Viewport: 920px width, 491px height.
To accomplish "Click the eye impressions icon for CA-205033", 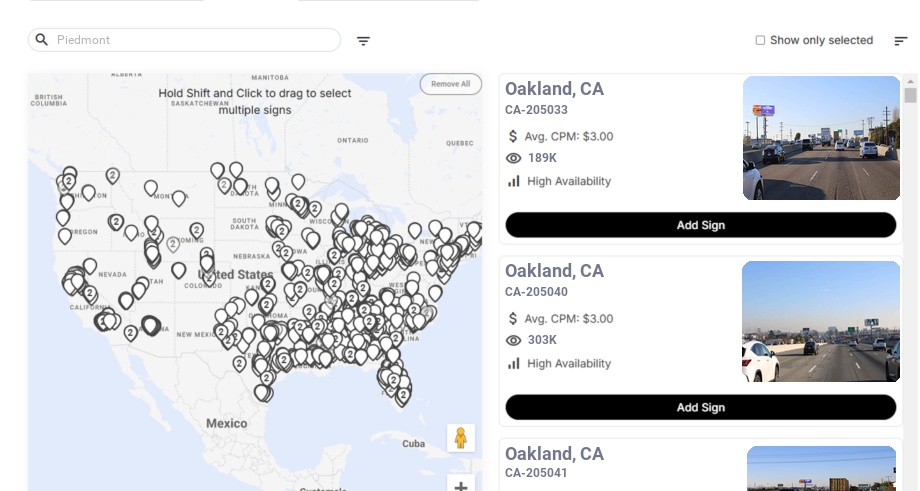I will (x=514, y=158).
